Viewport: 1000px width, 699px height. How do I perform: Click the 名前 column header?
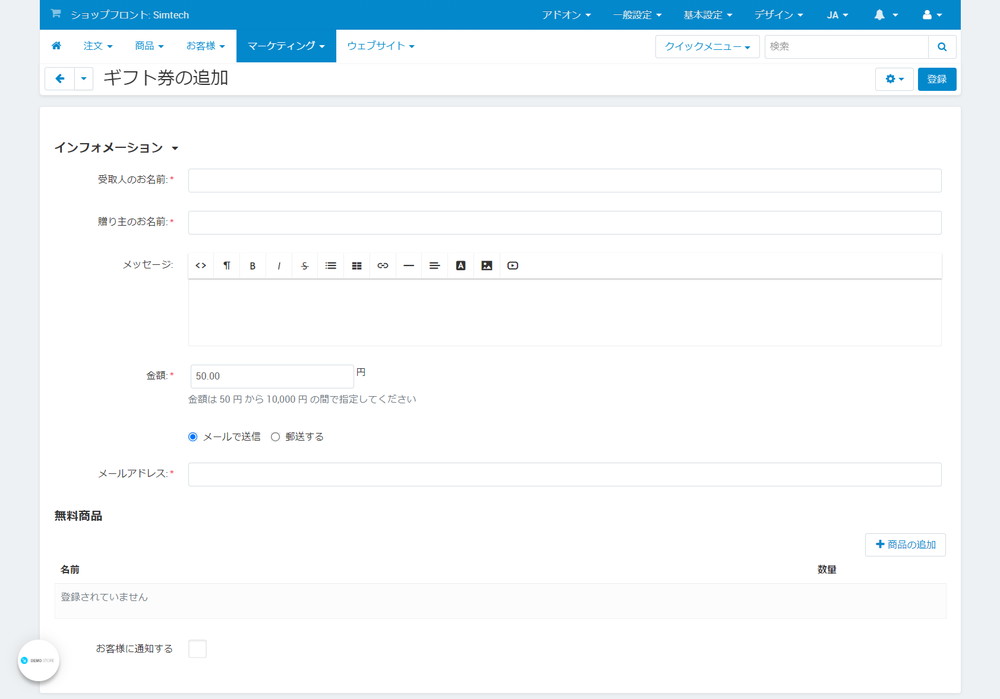70,570
